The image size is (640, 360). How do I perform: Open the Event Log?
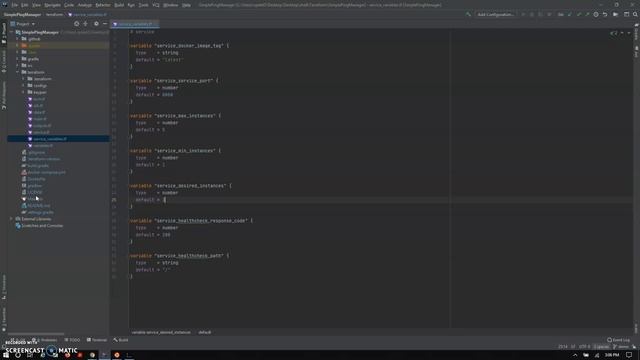tap(618, 340)
